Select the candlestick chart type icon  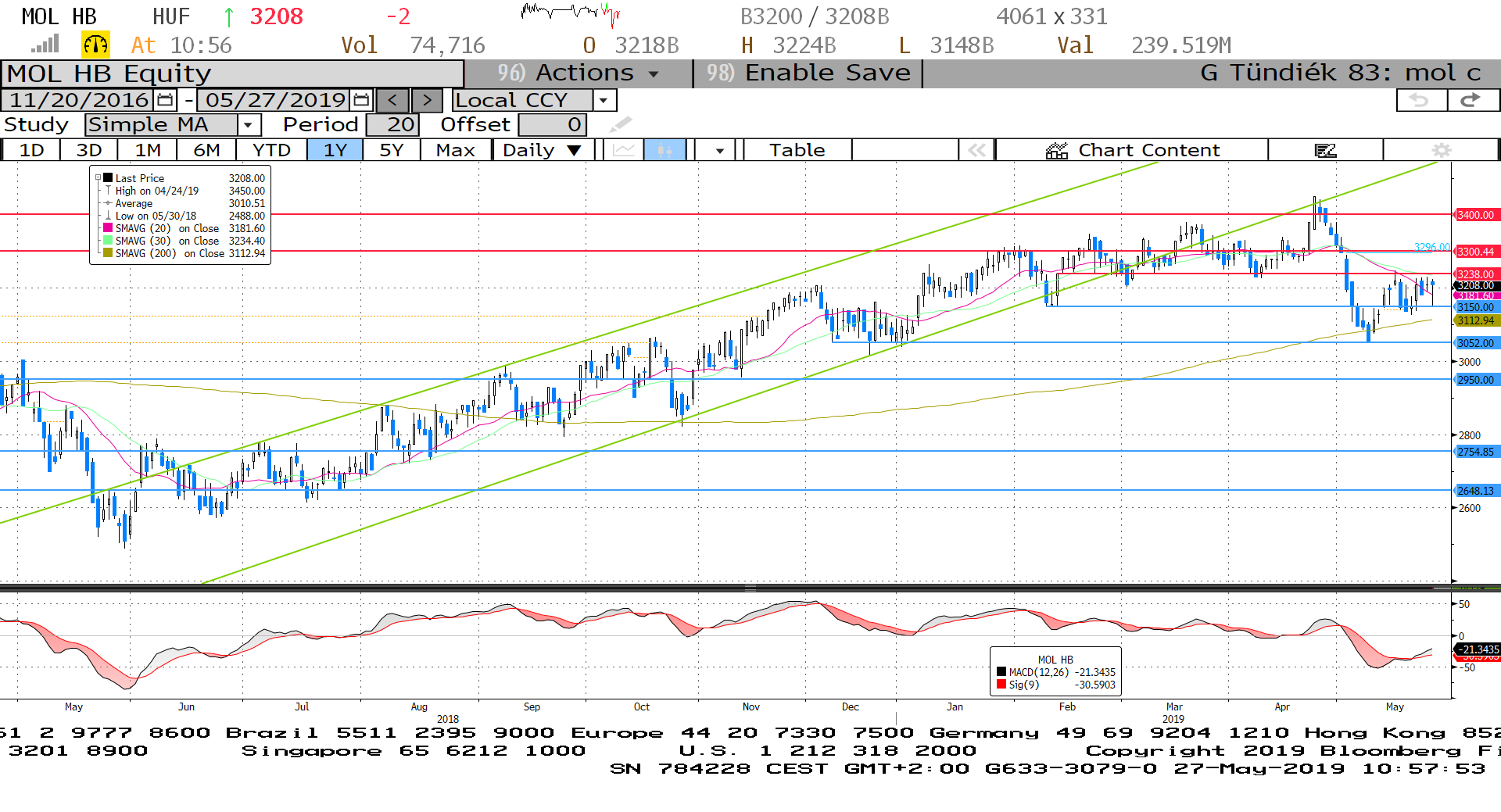coord(665,150)
